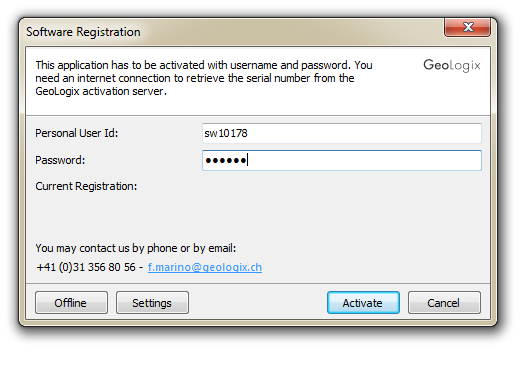Select the contact phone number text
Image resolution: width=524 pixels, height=365 pixels.
point(86,267)
